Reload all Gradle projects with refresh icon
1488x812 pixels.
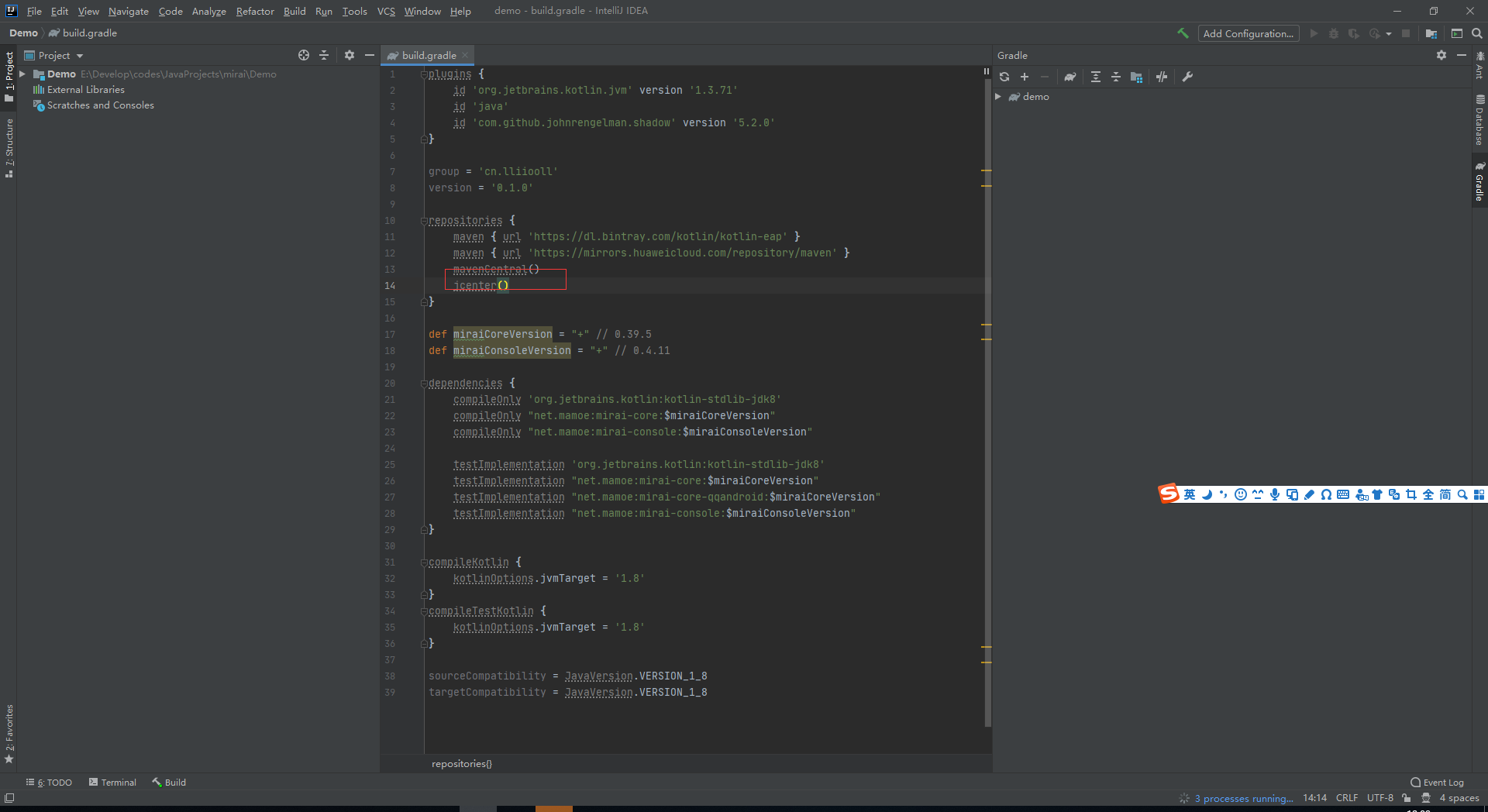click(1004, 77)
